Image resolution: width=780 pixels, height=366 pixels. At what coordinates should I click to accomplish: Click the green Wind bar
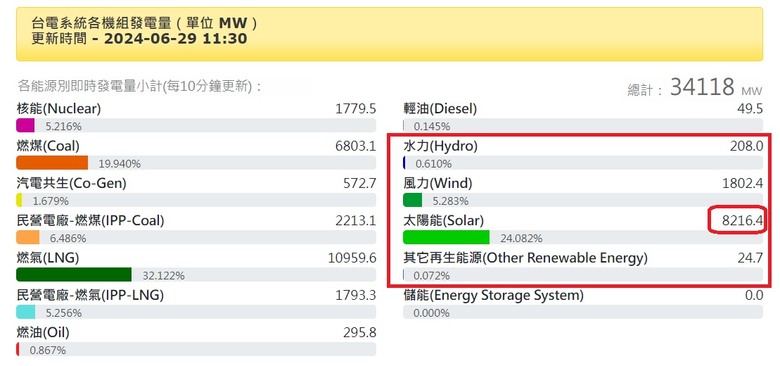[412, 200]
